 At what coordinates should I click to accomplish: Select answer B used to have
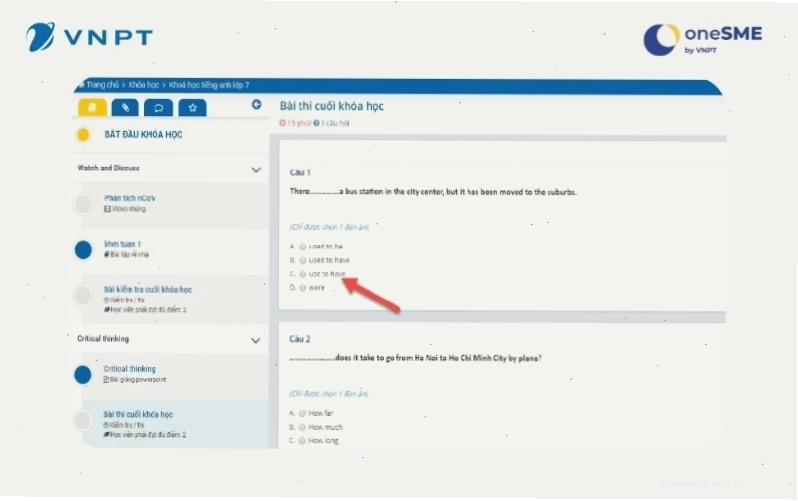coord(303,260)
